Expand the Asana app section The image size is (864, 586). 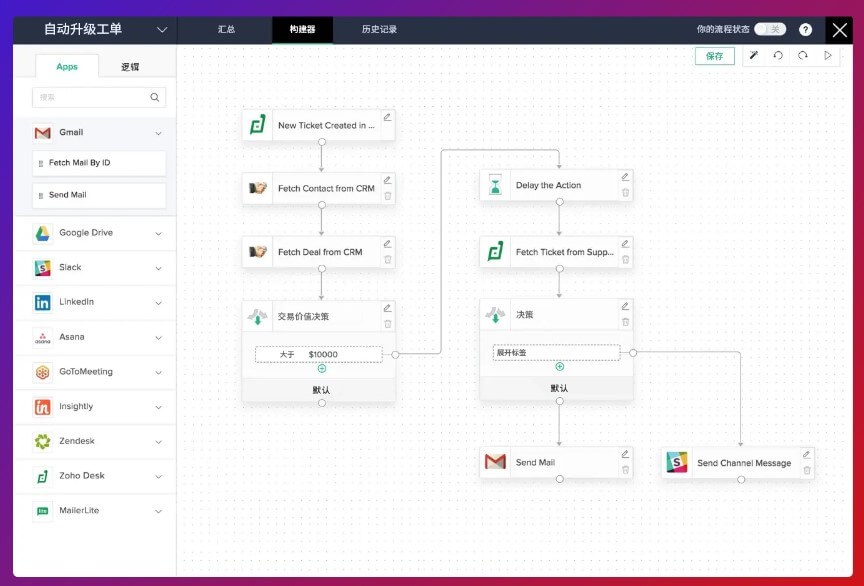[x=158, y=338]
